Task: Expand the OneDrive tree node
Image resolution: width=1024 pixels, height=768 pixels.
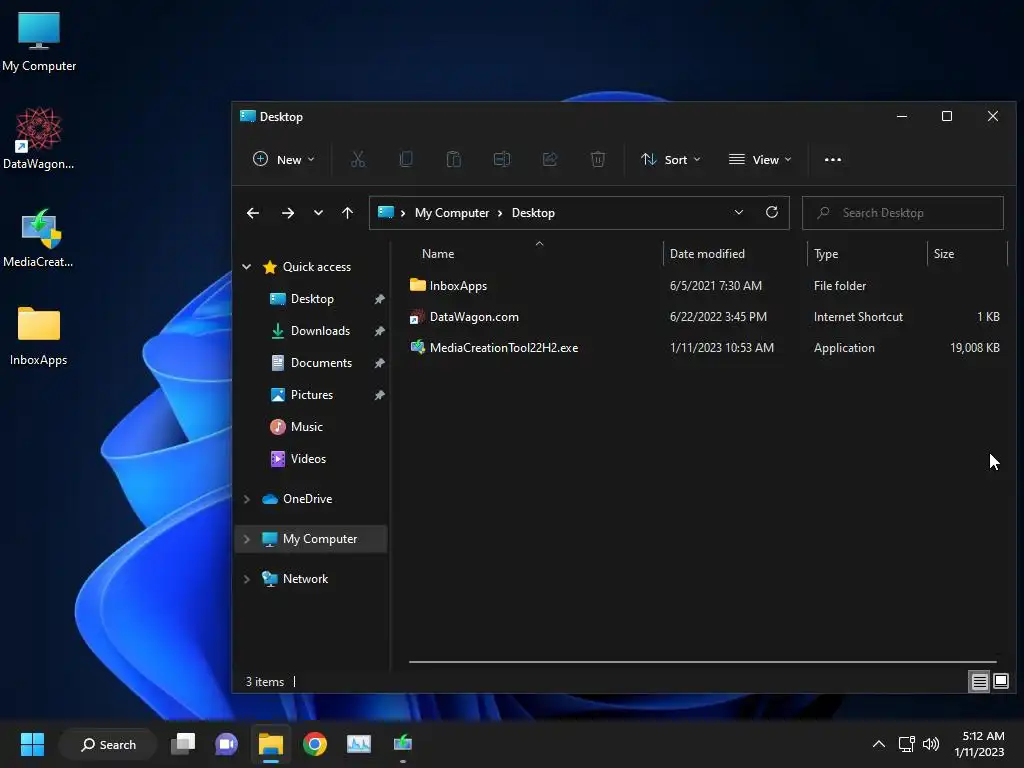Action: click(247, 499)
